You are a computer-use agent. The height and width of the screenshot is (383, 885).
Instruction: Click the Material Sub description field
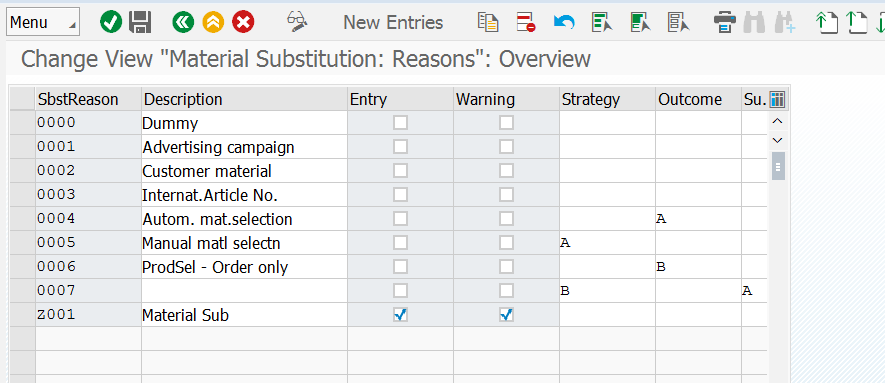point(244,315)
